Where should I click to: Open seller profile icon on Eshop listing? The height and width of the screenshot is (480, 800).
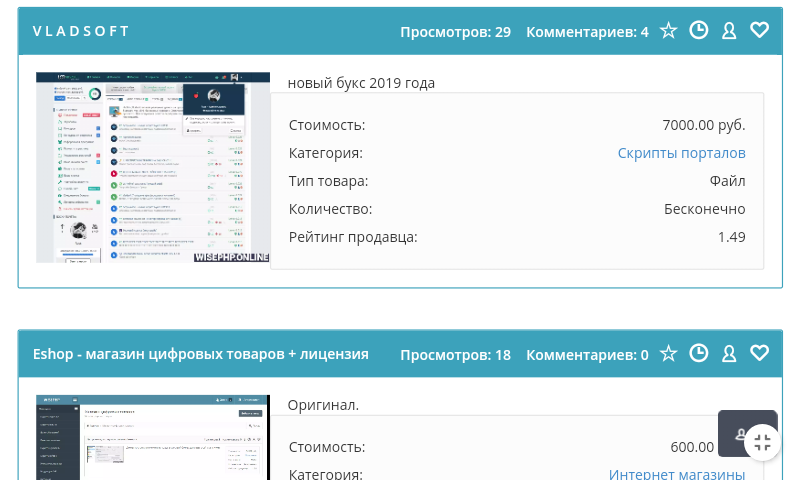coord(729,354)
